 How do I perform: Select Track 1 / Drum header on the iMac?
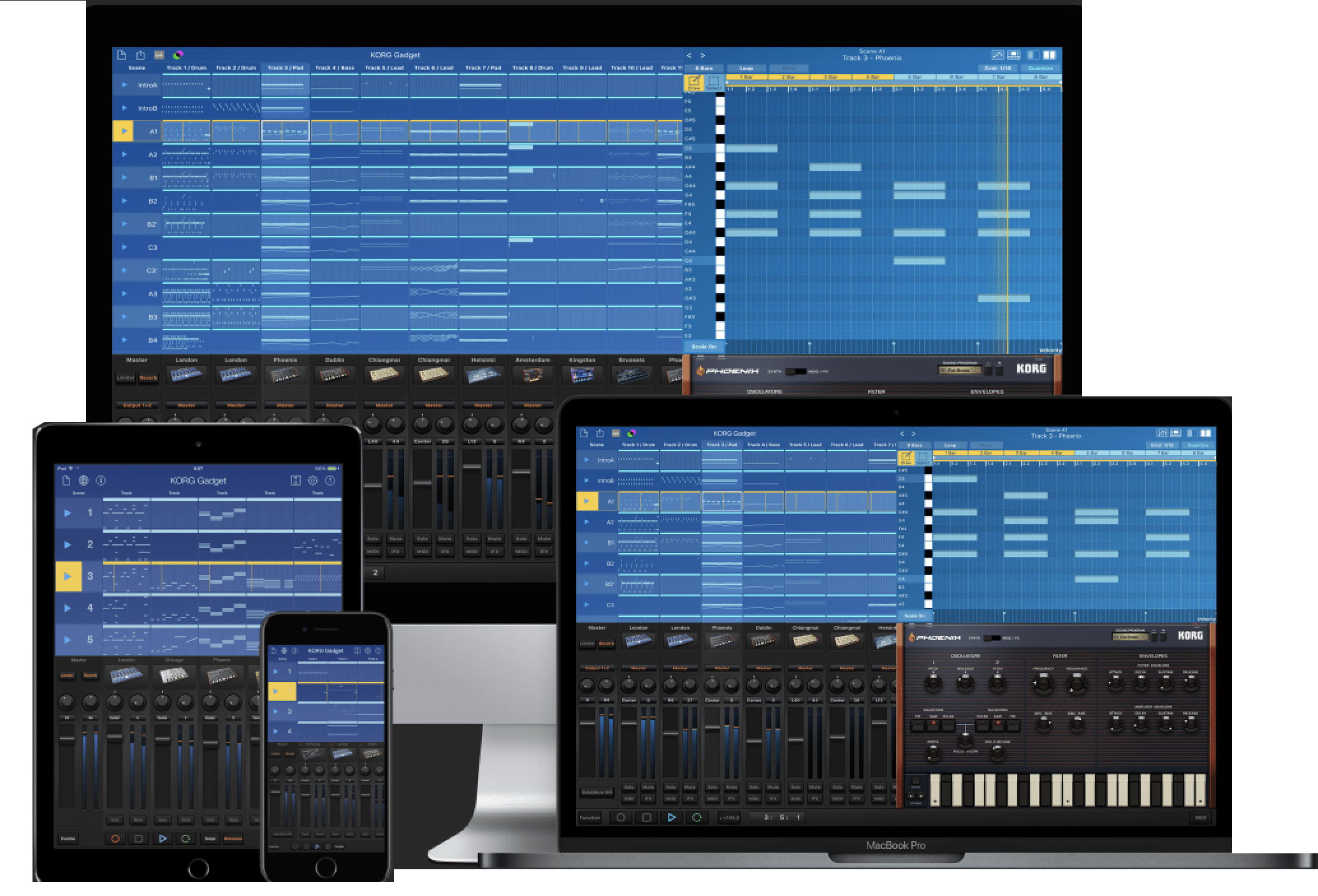[187, 68]
